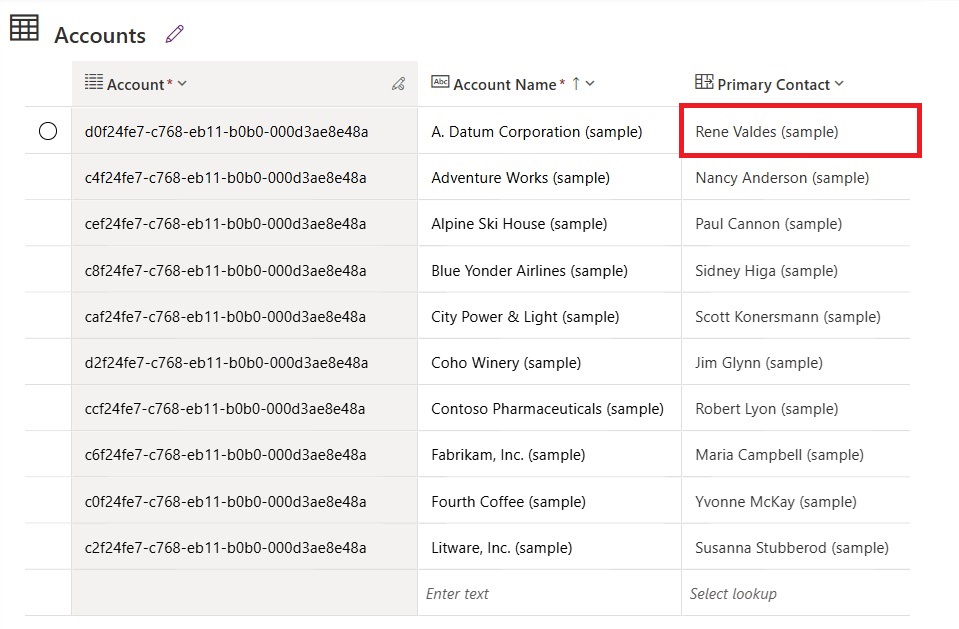Click the Nancy Anderson (sample) contact cell
The height and width of the screenshot is (629, 959).
pyautogui.click(x=796, y=177)
